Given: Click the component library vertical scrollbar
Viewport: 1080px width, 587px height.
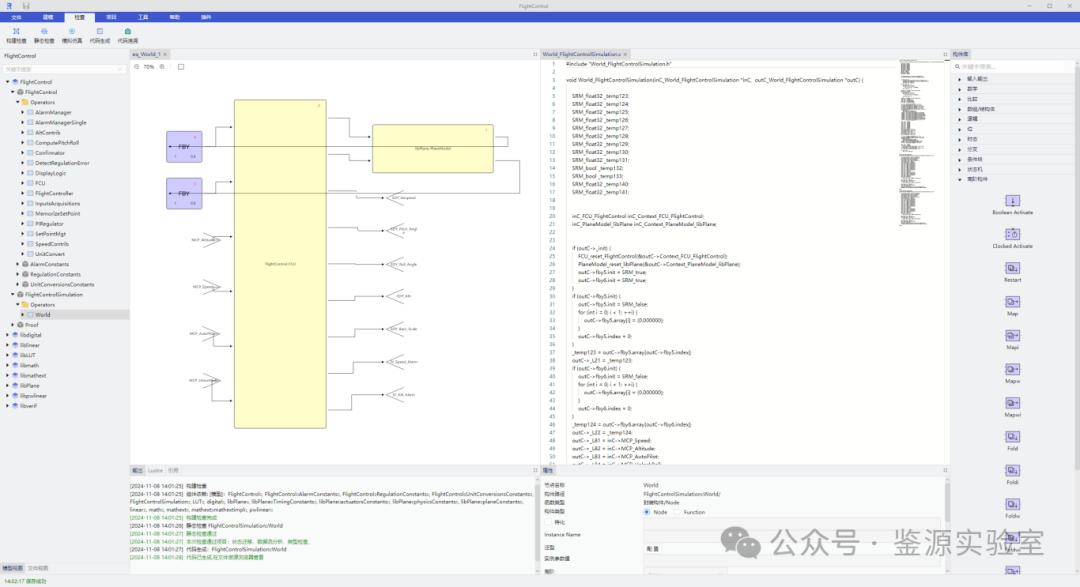Looking at the screenshot, I should (1076, 269).
